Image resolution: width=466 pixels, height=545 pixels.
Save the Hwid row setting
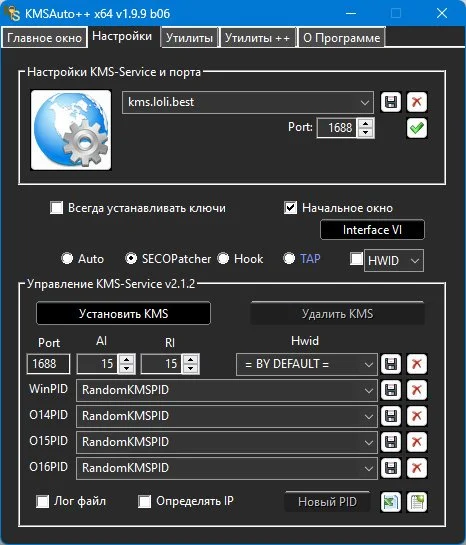(391, 364)
